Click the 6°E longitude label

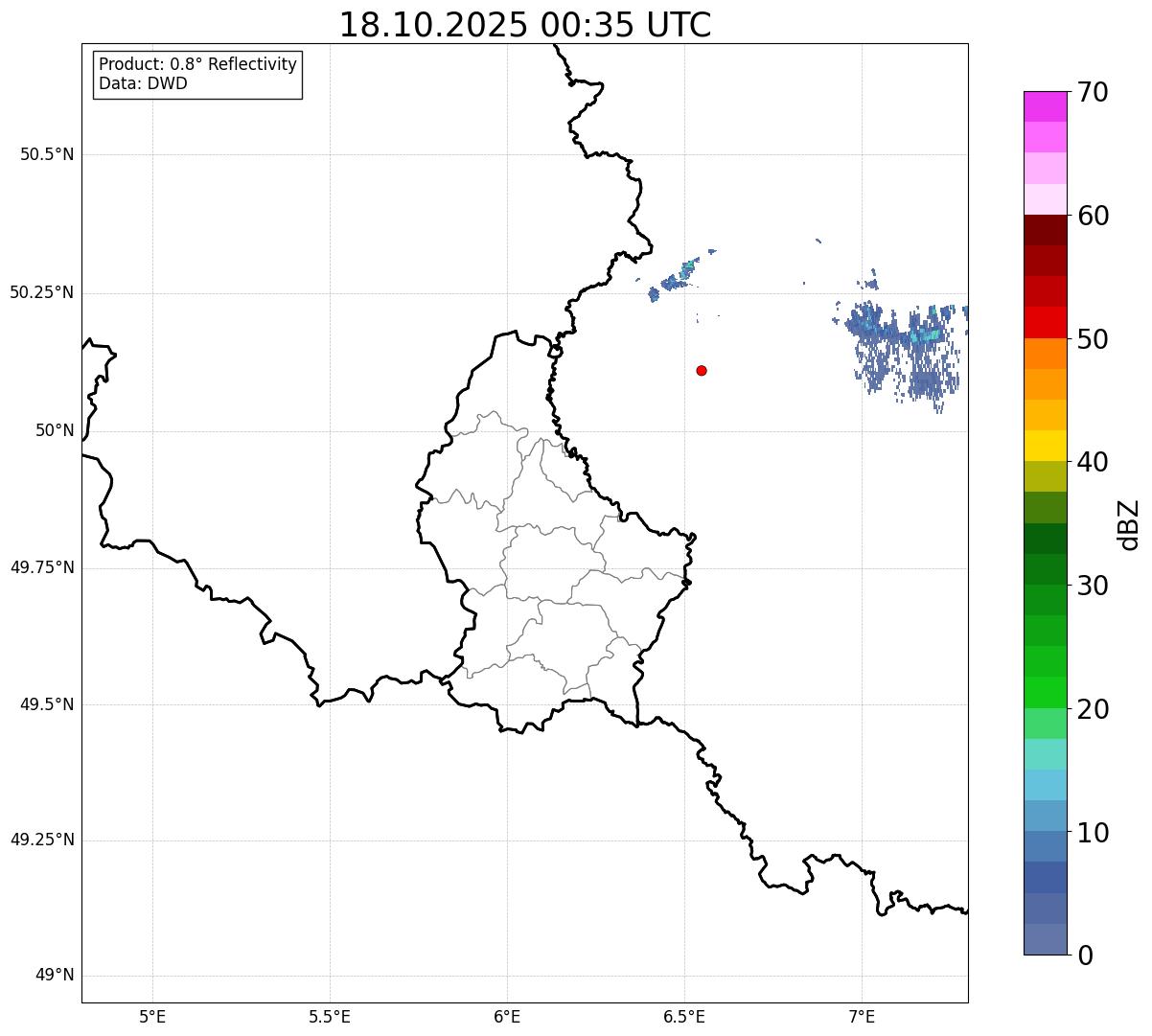point(507,1017)
